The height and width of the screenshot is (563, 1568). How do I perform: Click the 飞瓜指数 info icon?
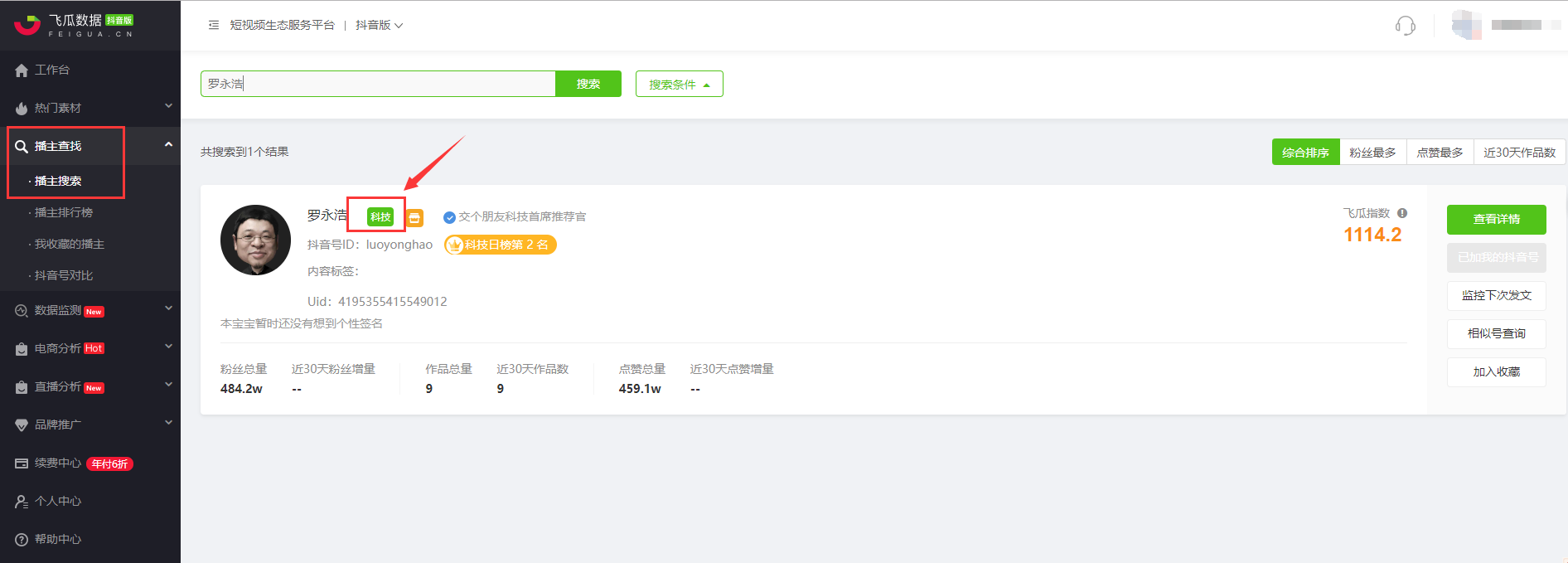[x=1402, y=213]
